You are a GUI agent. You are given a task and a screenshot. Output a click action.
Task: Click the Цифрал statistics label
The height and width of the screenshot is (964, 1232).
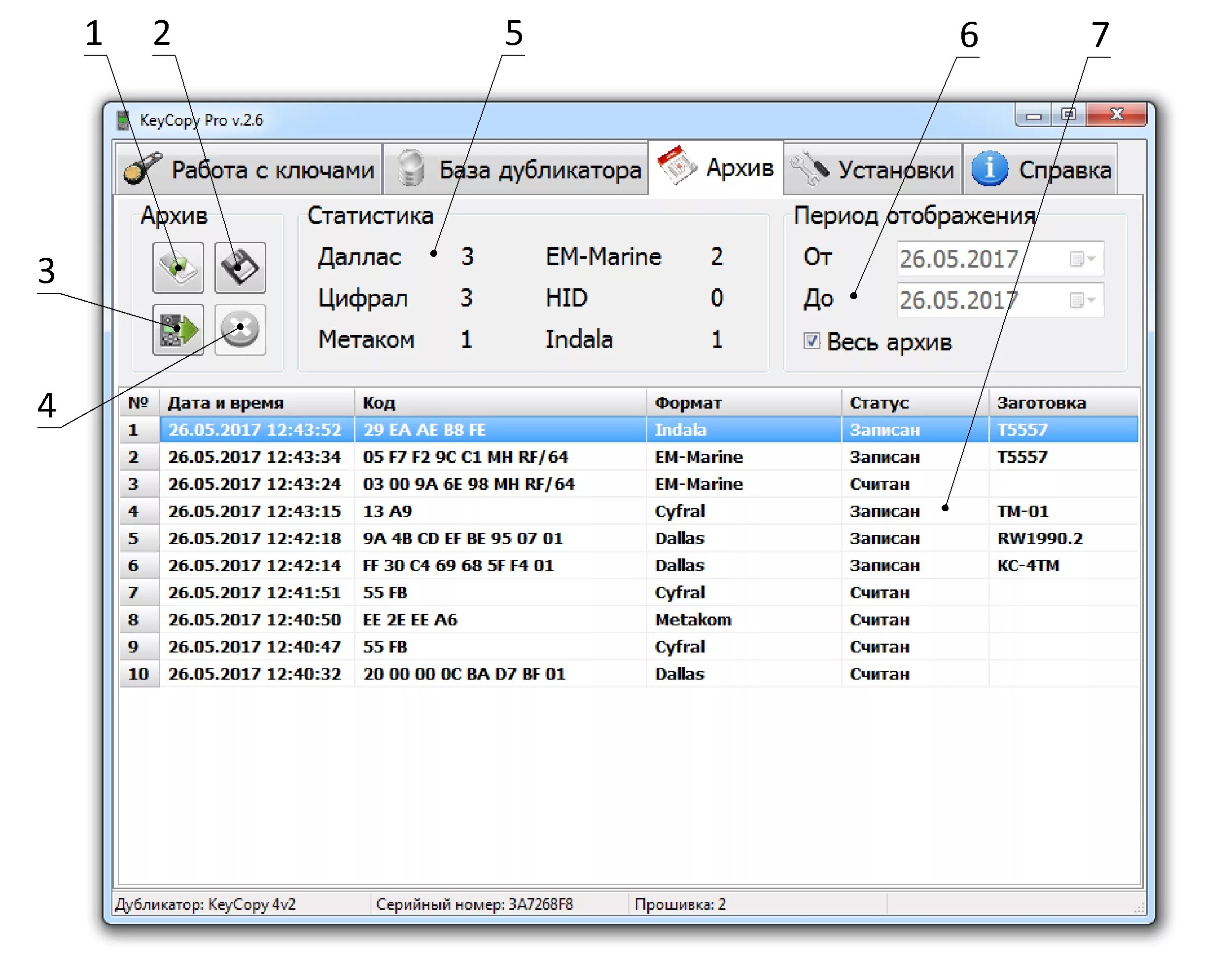pos(363,298)
